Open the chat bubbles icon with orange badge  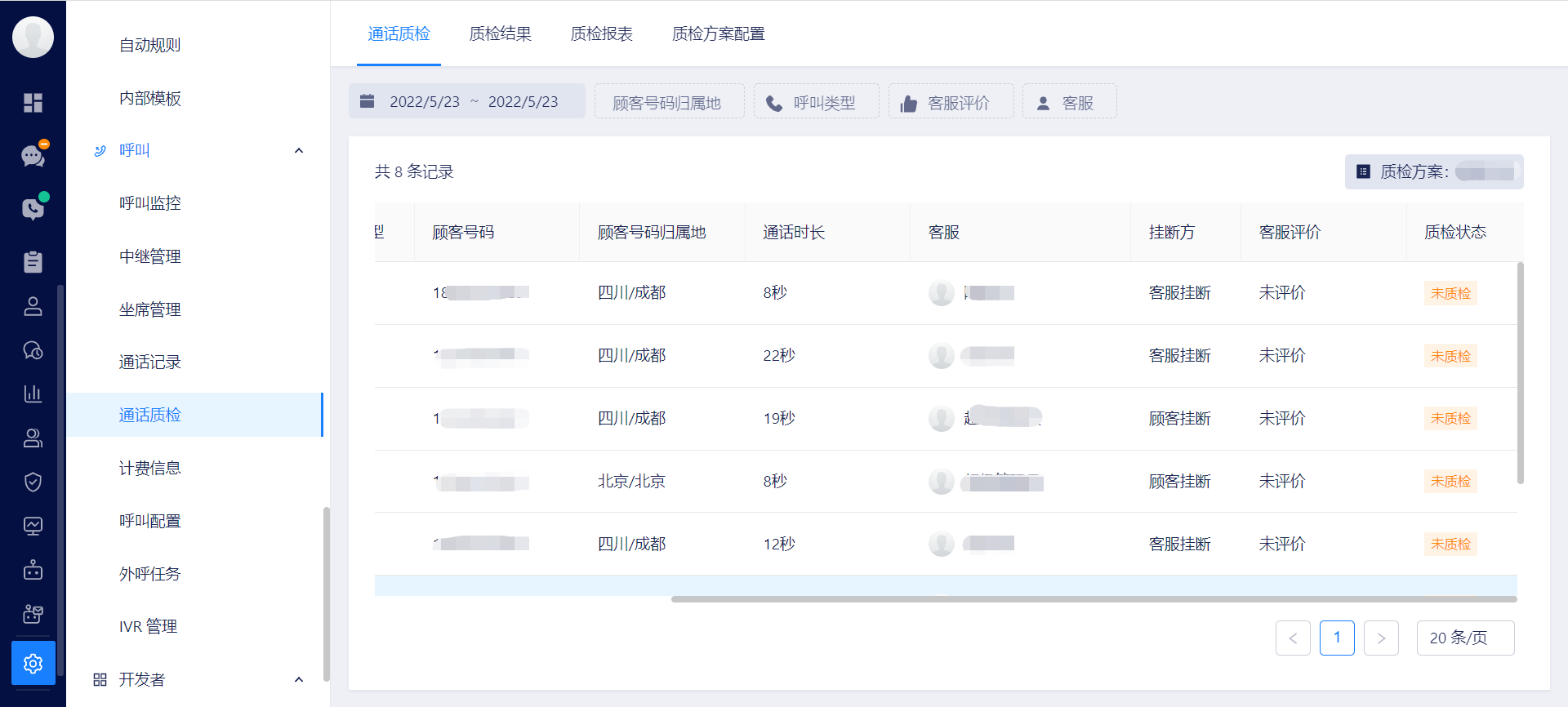[33, 154]
